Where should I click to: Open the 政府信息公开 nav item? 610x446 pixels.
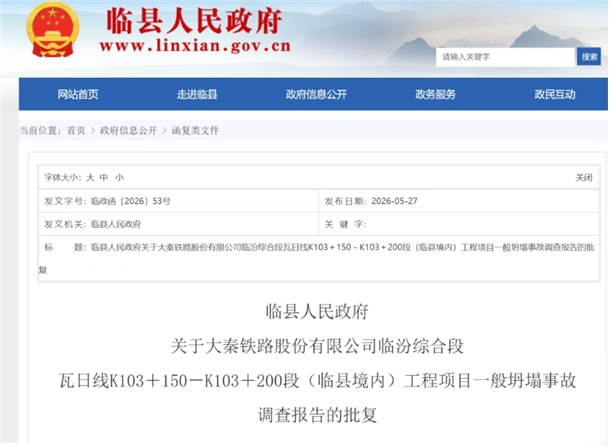[316, 94]
